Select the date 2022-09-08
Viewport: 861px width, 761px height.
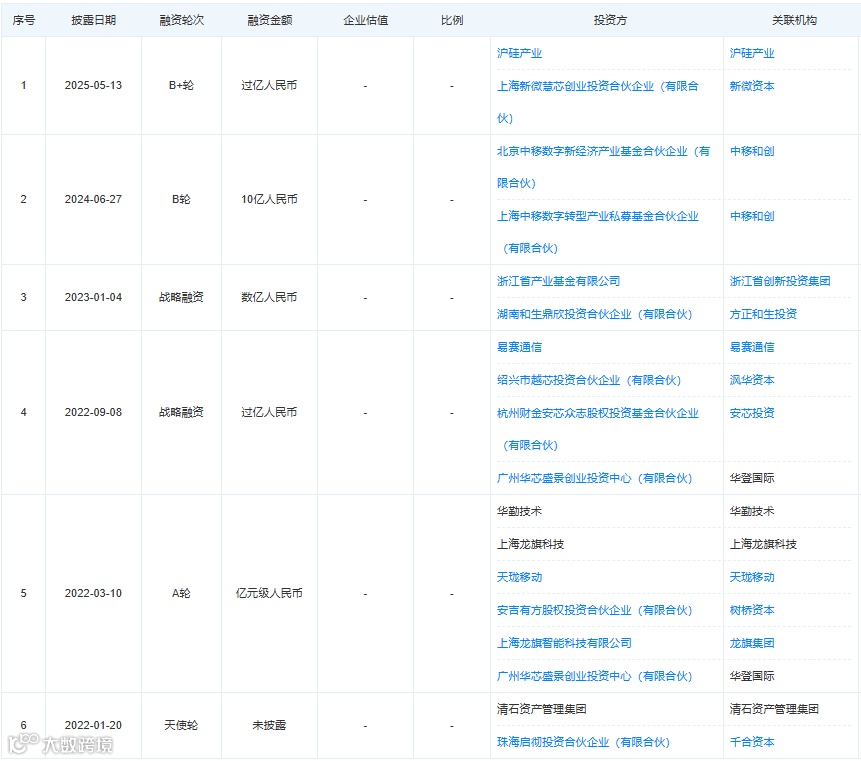click(x=93, y=412)
